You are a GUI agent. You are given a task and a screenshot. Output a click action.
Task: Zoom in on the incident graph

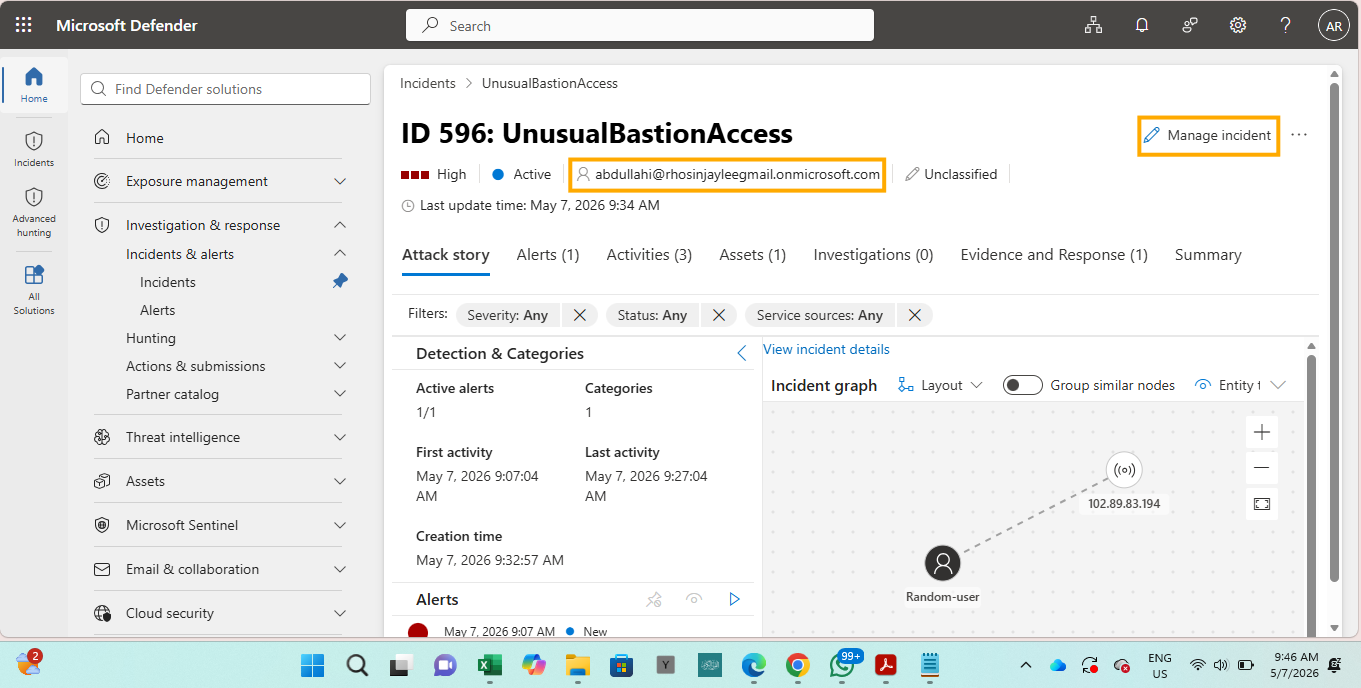coord(1262,432)
